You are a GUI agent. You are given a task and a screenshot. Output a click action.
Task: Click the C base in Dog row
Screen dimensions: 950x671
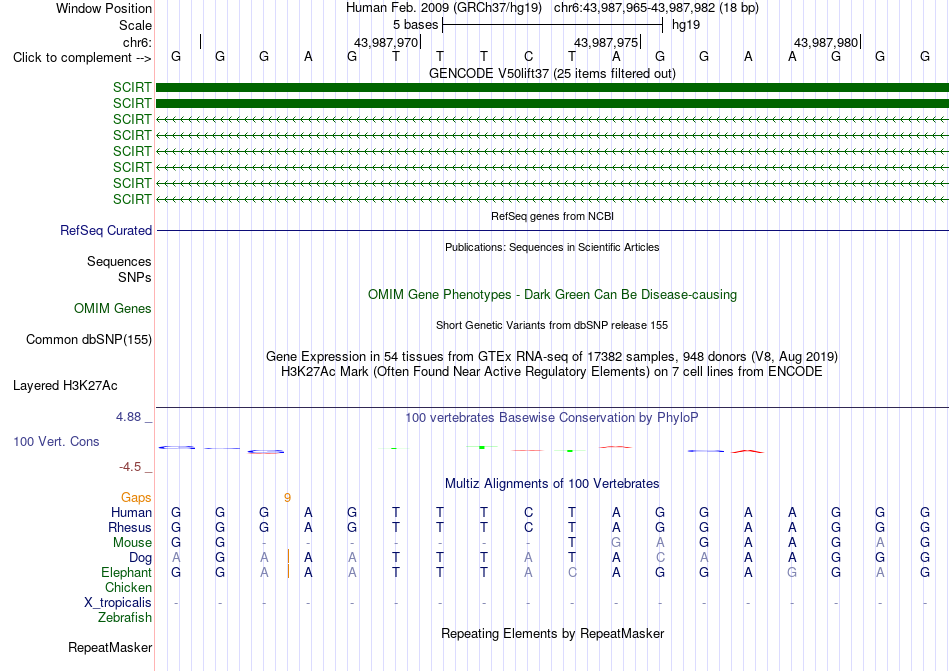tap(660, 557)
